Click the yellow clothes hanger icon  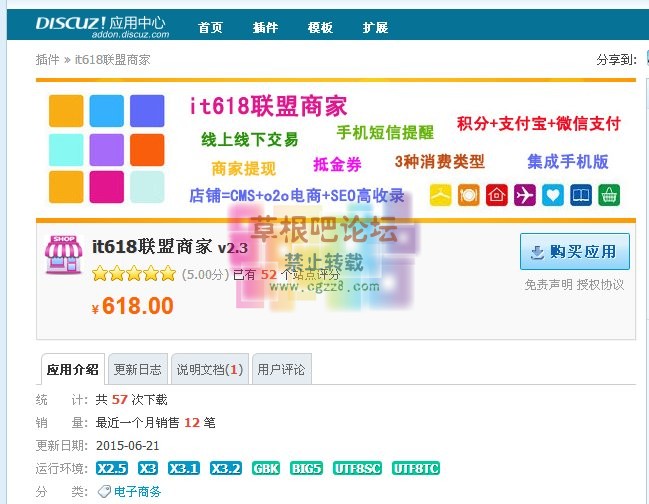(441, 195)
